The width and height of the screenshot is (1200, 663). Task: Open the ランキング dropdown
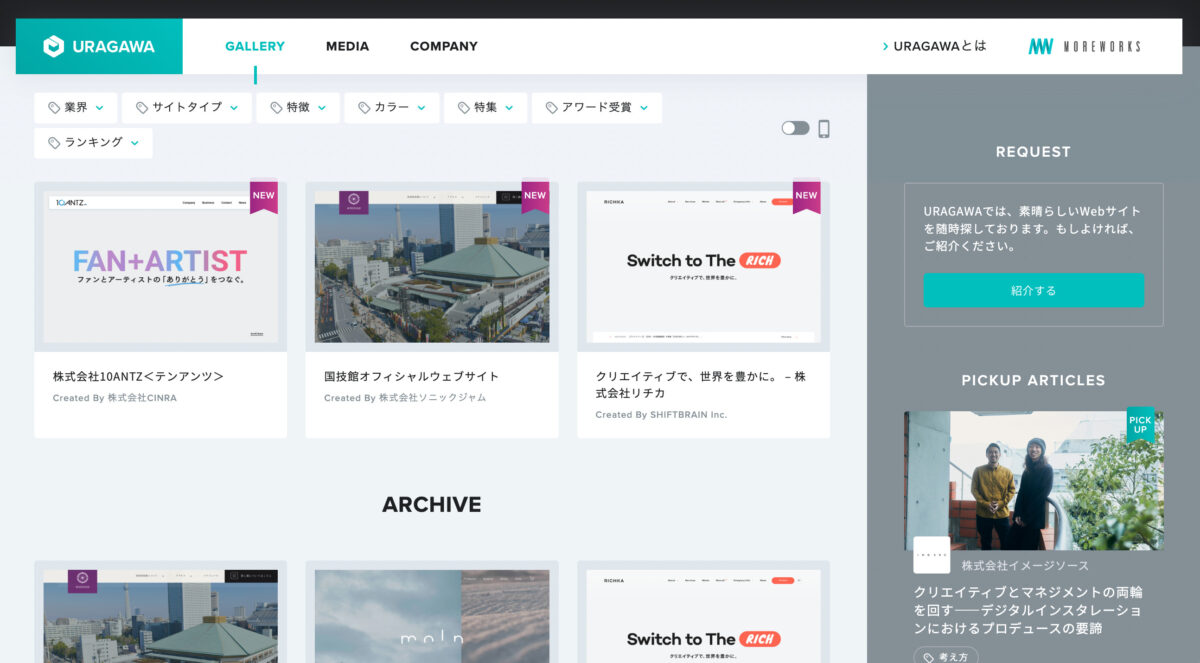pyautogui.click(x=94, y=143)
